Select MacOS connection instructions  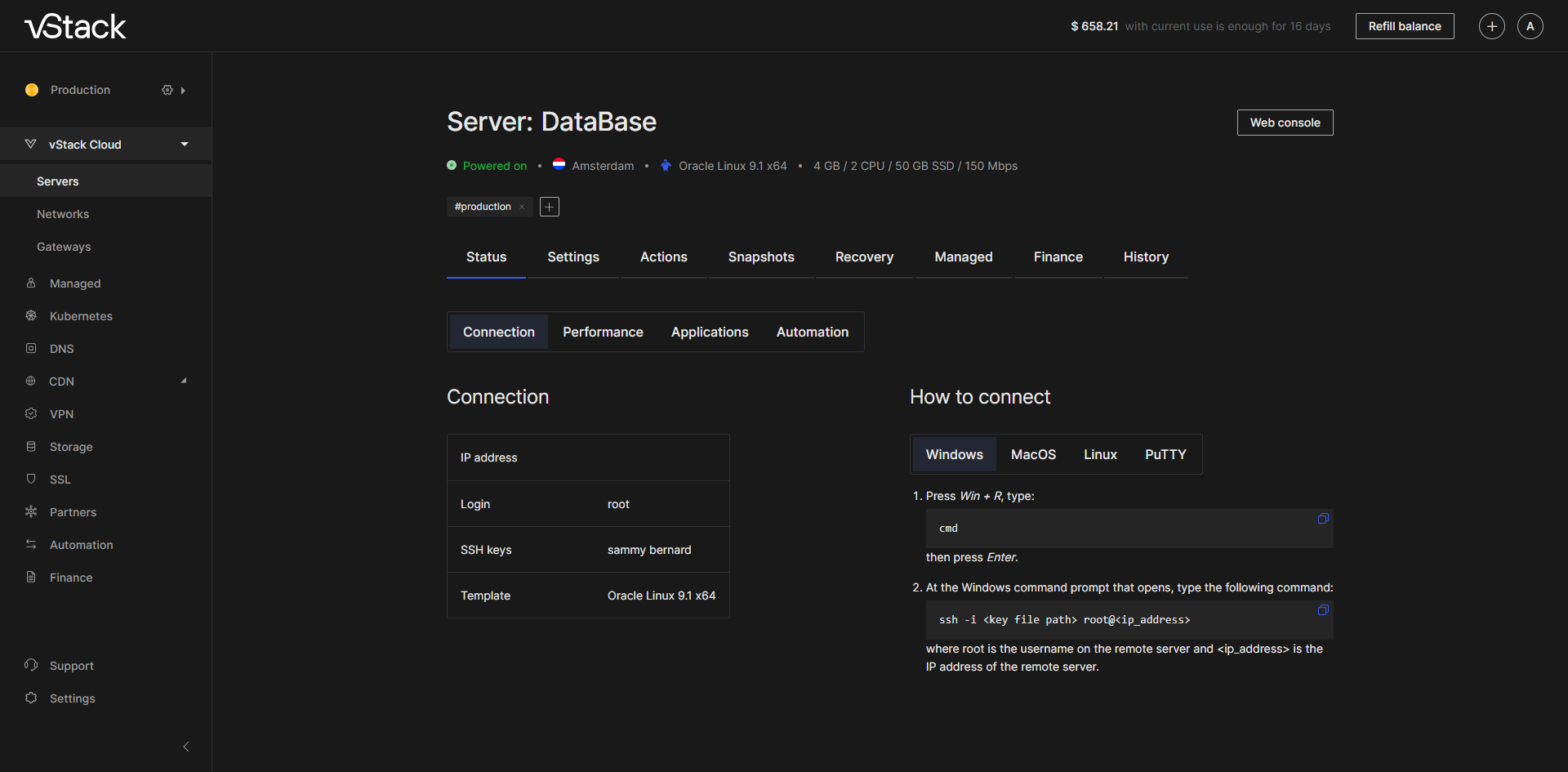click(x=1033, y=454)
